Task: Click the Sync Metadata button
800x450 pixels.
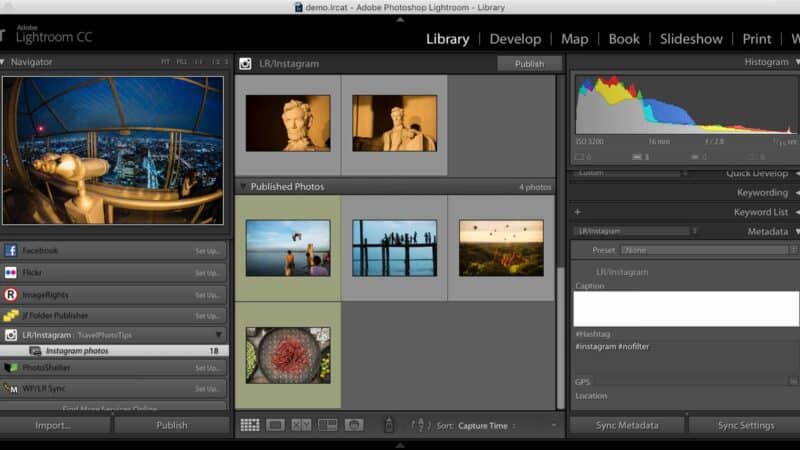Action: (x=627, y=425)
